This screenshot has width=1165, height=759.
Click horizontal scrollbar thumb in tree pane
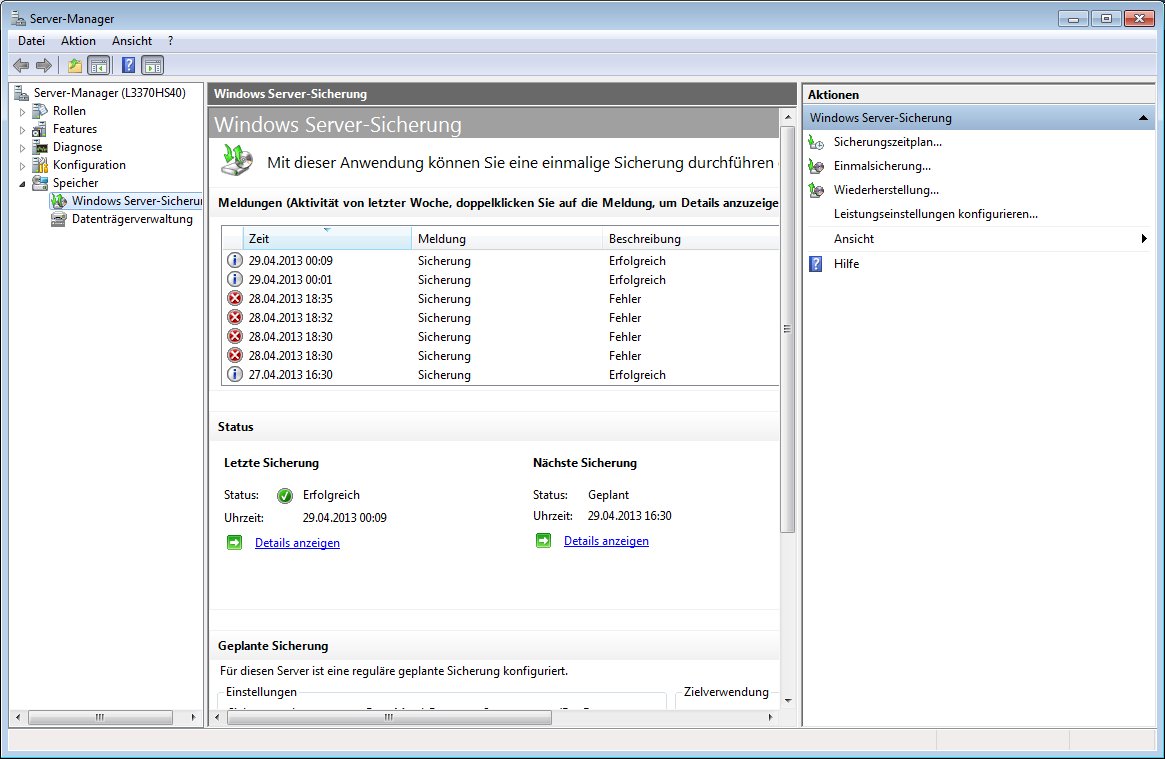pos(100,717)
